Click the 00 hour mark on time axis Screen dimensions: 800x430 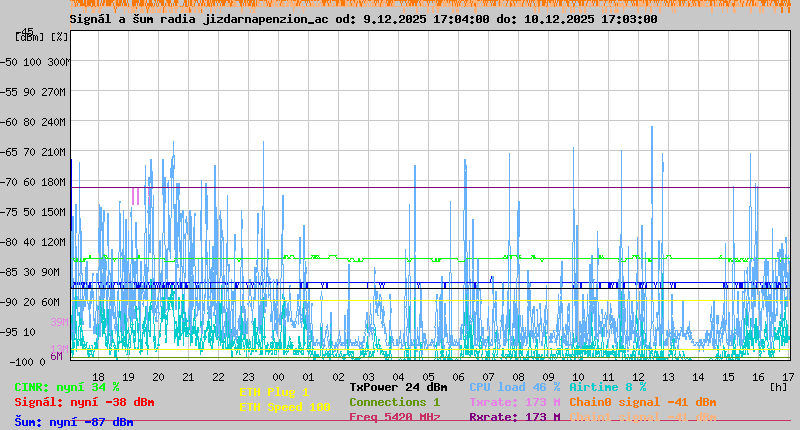tap(279, 376)
